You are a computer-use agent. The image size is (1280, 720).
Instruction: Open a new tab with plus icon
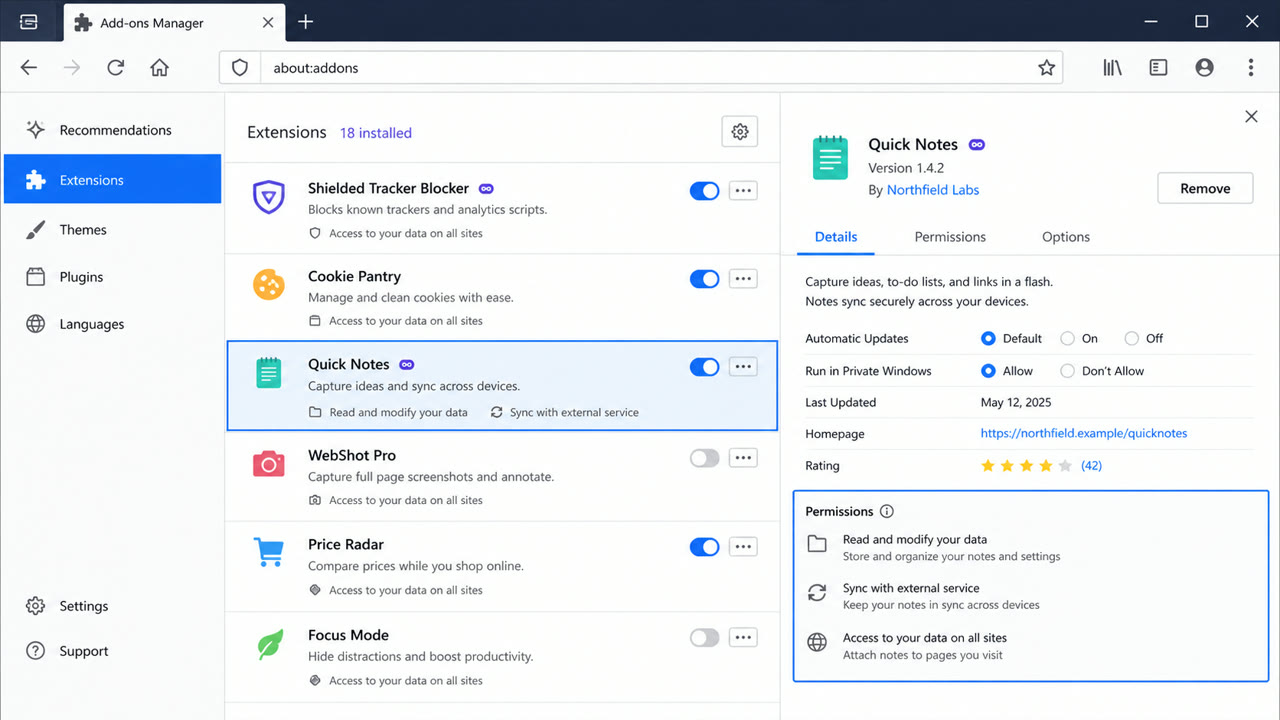pyautogui.click(x=305, y=22)
